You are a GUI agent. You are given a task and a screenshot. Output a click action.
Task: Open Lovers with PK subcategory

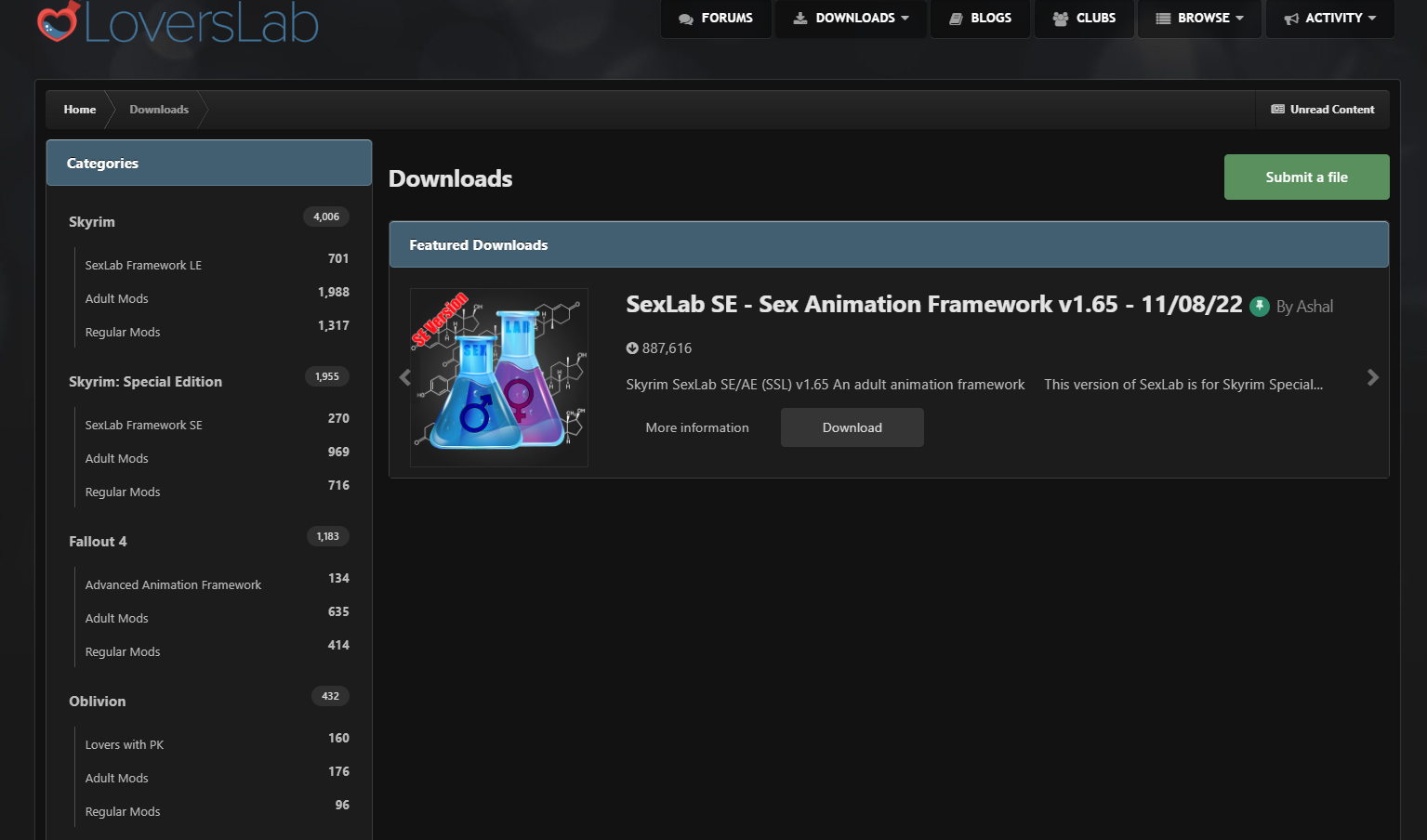125,745
